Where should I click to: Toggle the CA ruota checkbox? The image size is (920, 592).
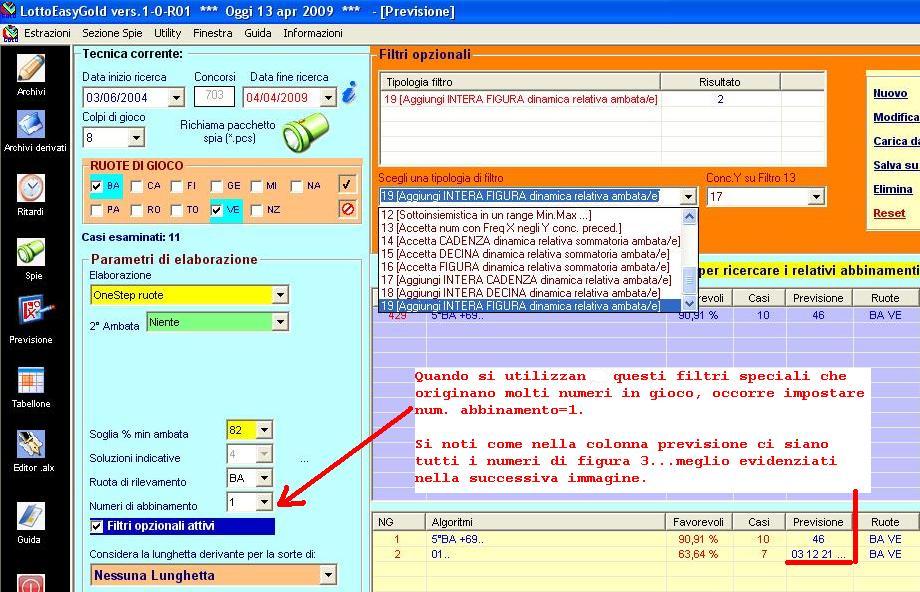[x=137, y=186]
